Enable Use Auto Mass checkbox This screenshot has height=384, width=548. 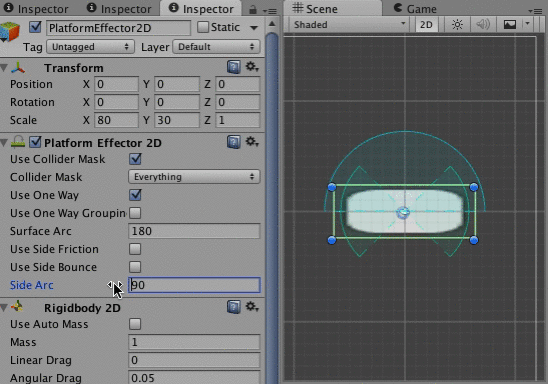click(135, 324)
